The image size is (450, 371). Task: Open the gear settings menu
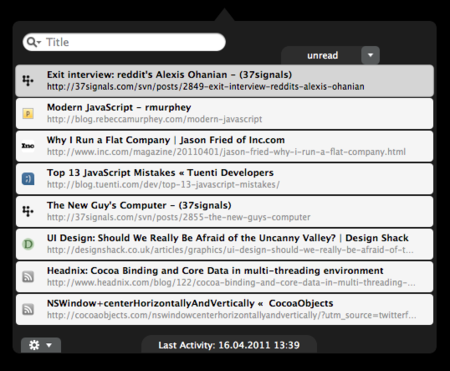pos(41,345)
